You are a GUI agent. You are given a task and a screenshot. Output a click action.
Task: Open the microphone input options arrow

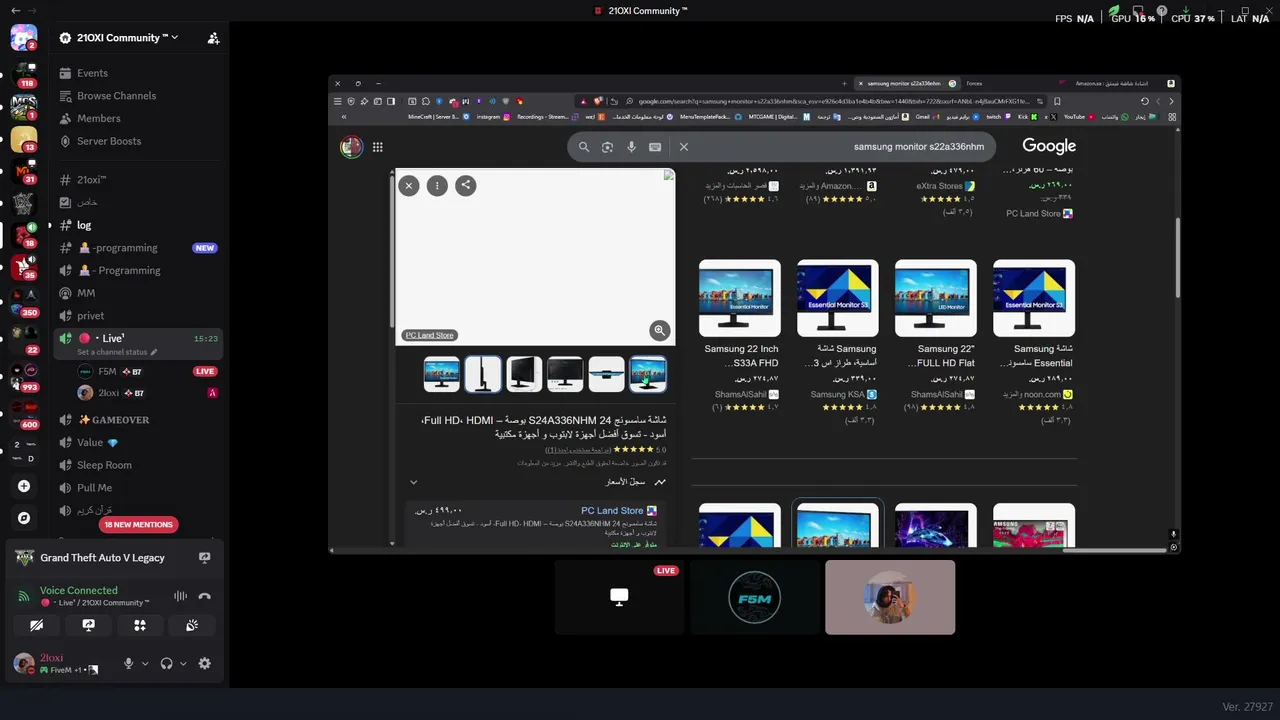tap(145, 663)
